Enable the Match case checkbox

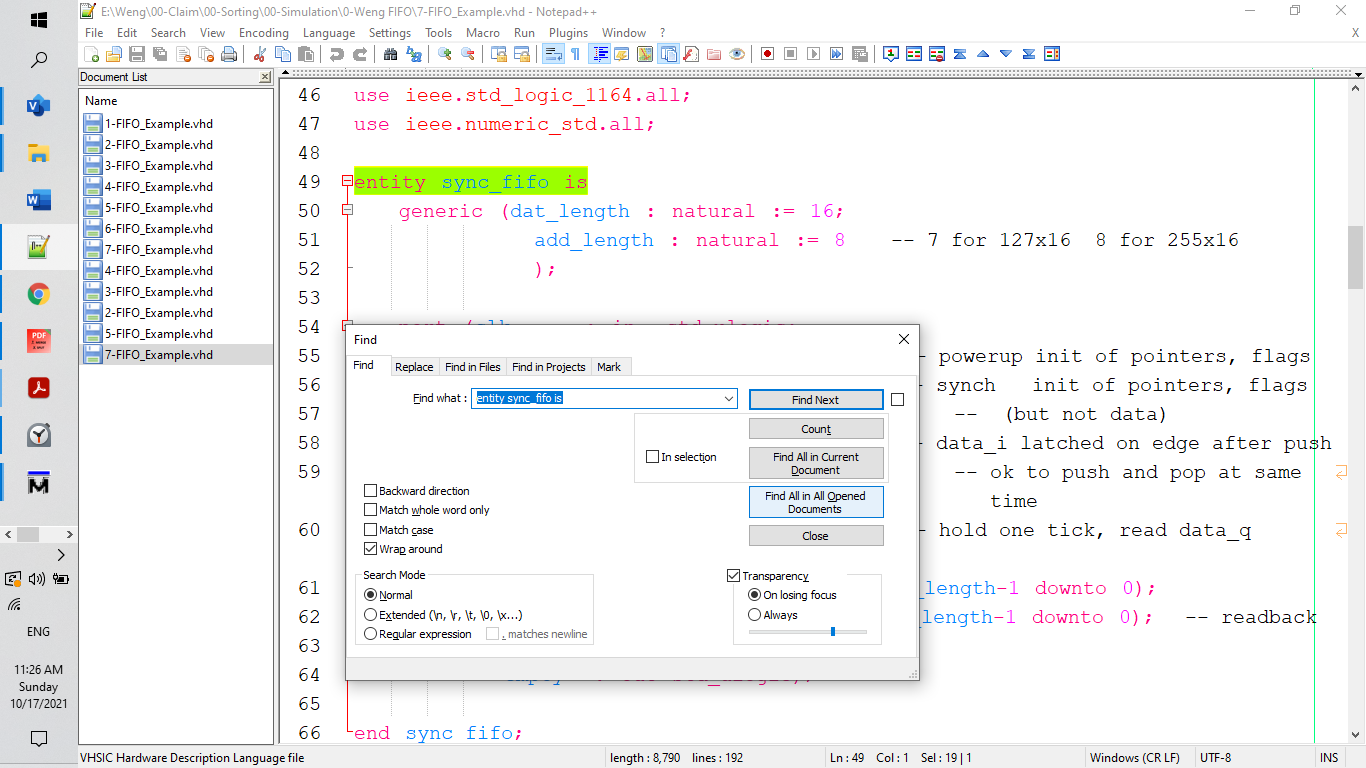[371, 530]
